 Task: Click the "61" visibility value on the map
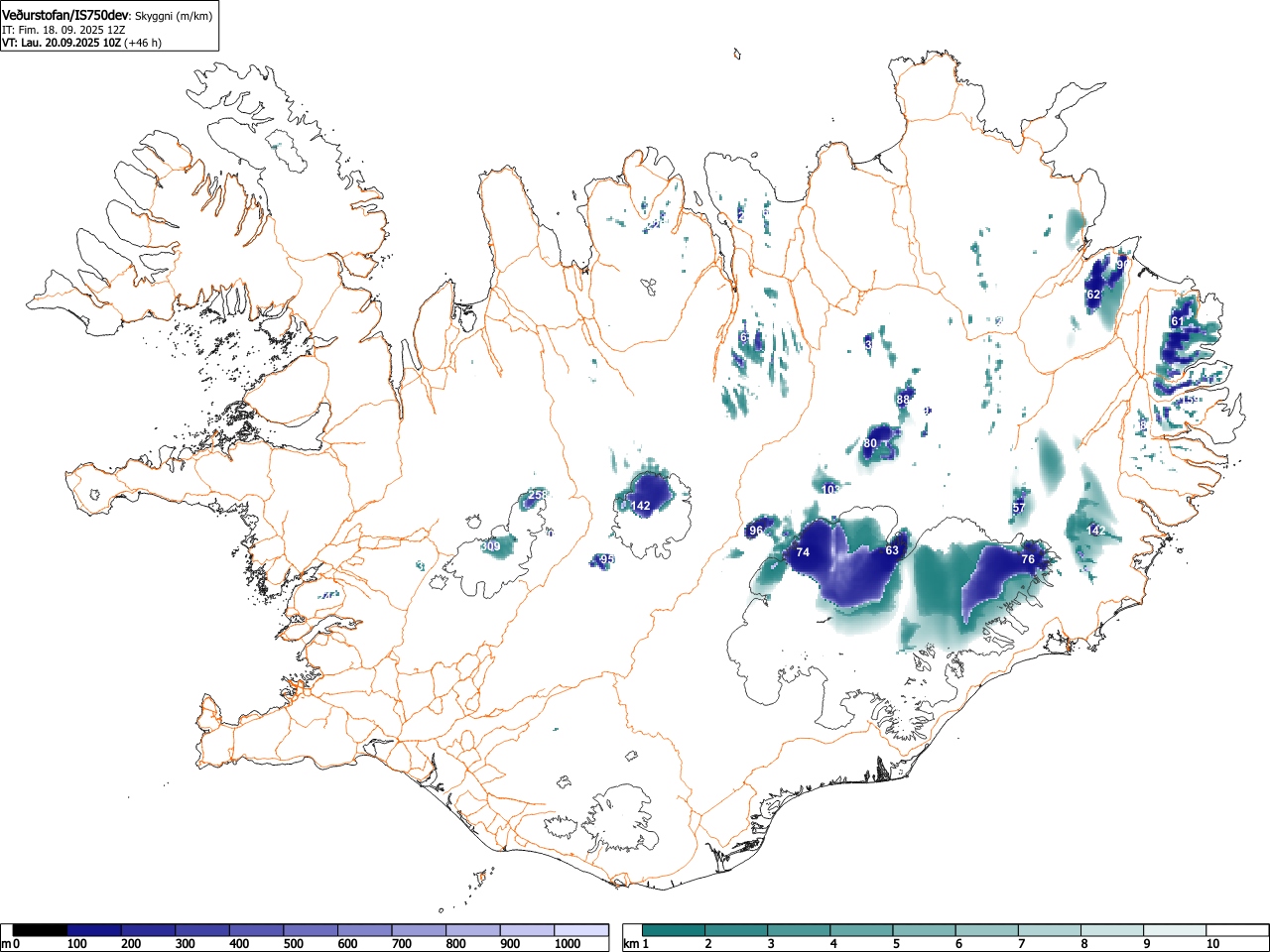pos(1178,321)
